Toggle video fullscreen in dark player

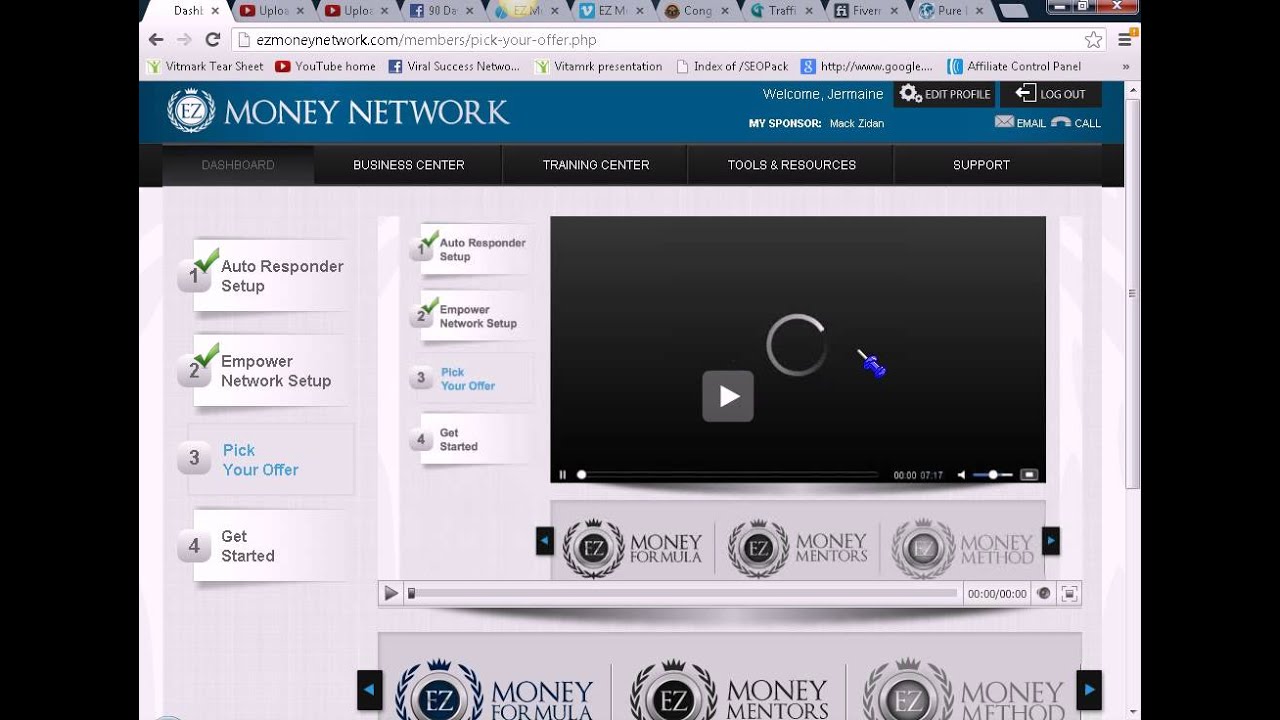tap(1029, 475)
